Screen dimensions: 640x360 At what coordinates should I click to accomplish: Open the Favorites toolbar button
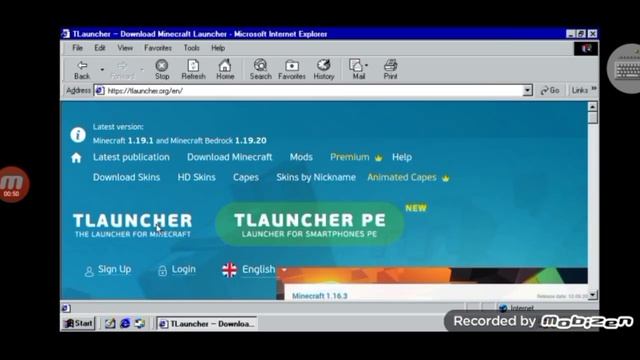pos(292,69)
